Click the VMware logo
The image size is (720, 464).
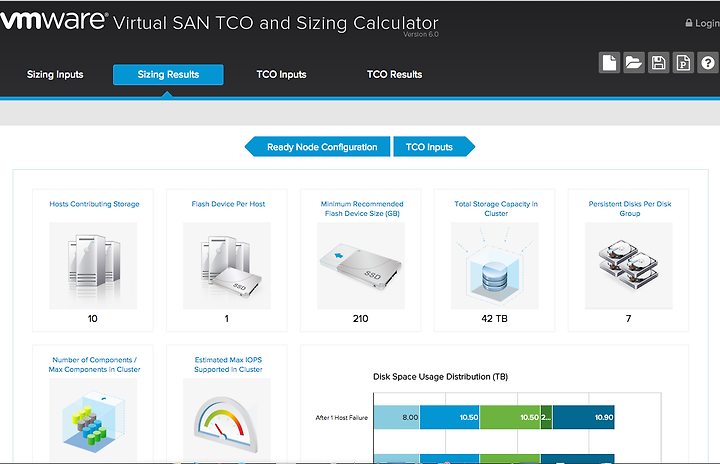(53, 20)
